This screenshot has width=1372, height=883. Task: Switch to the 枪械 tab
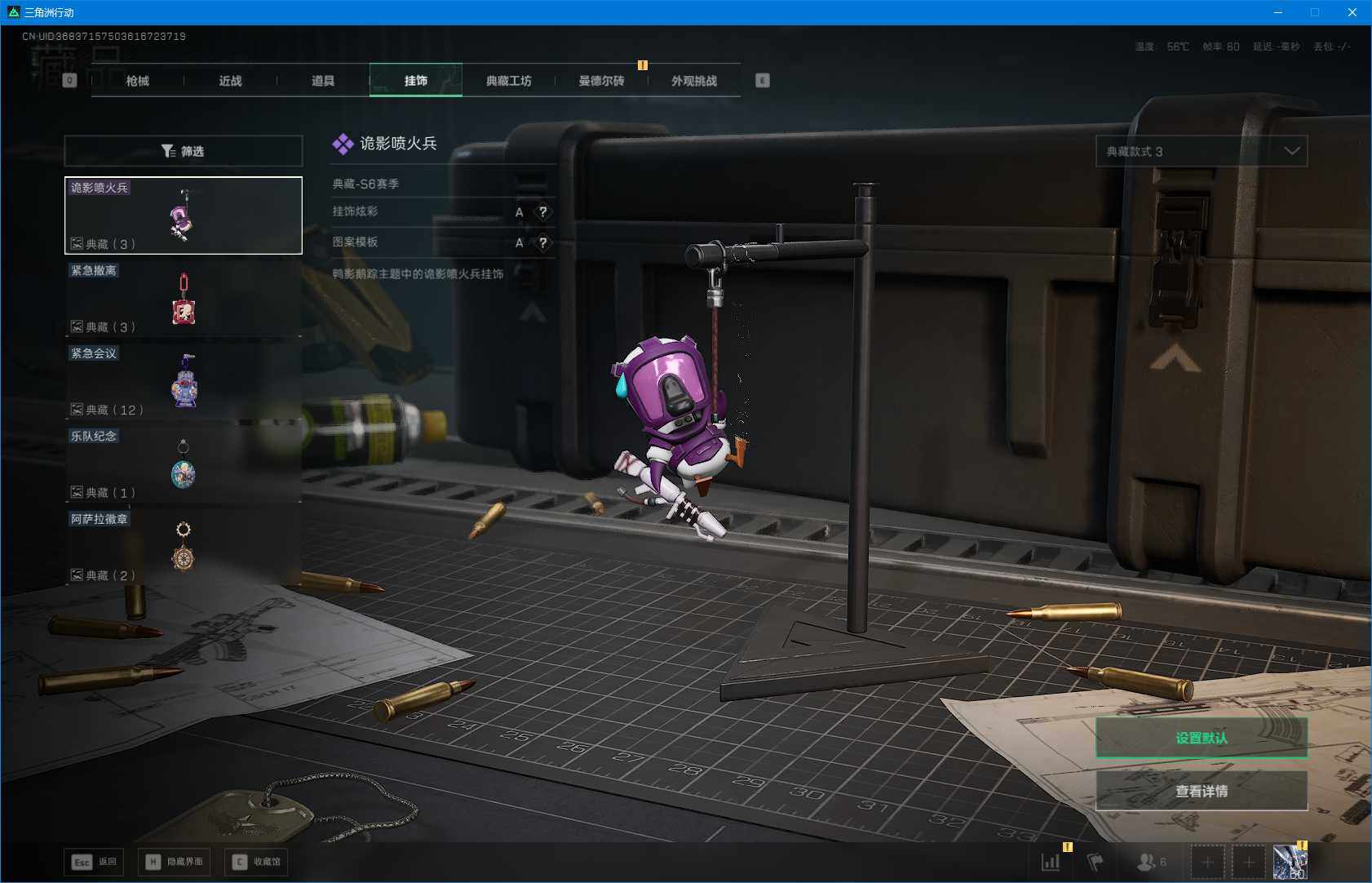[x=138, y=81]
